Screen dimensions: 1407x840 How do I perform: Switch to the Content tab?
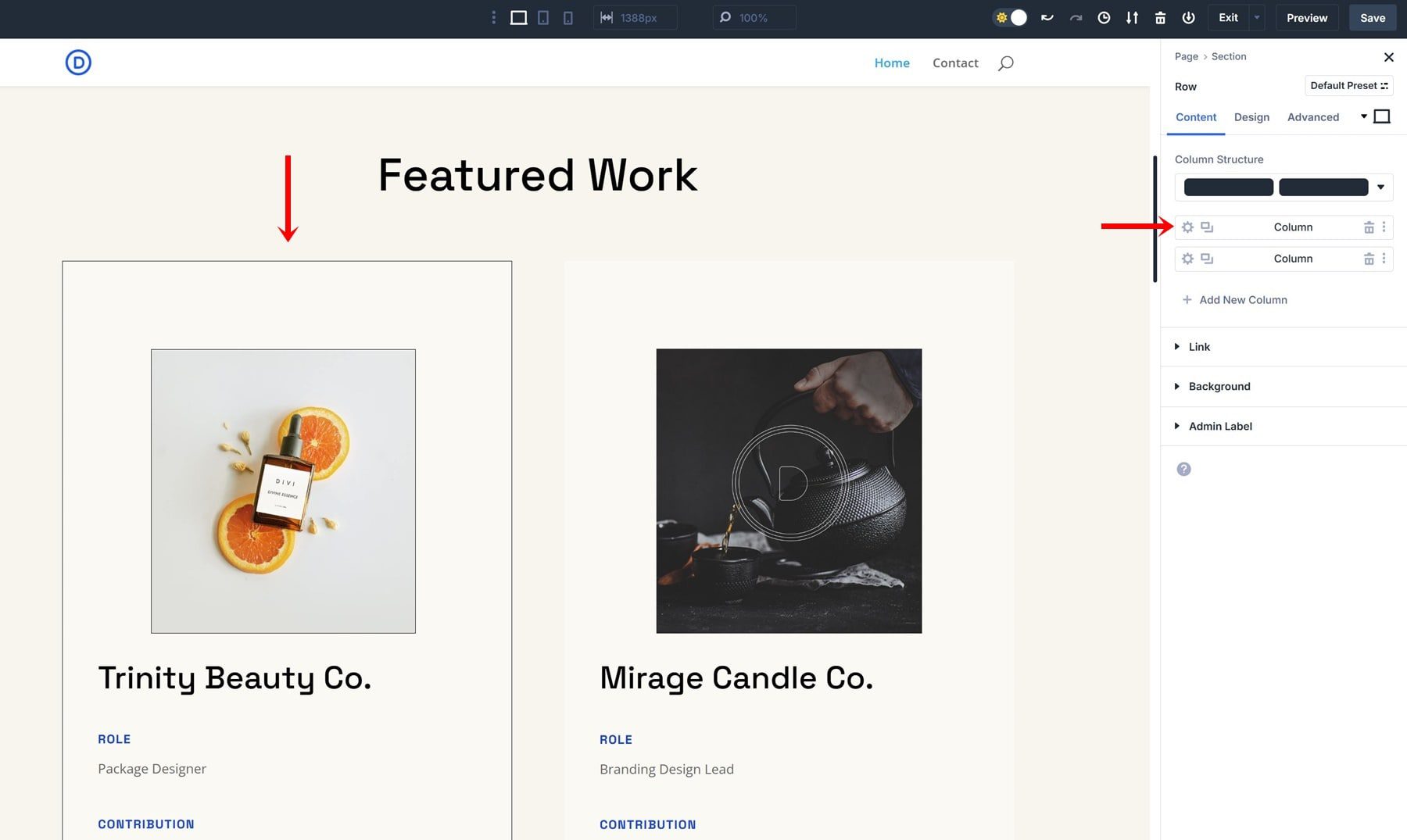[x=1196, y=117]
